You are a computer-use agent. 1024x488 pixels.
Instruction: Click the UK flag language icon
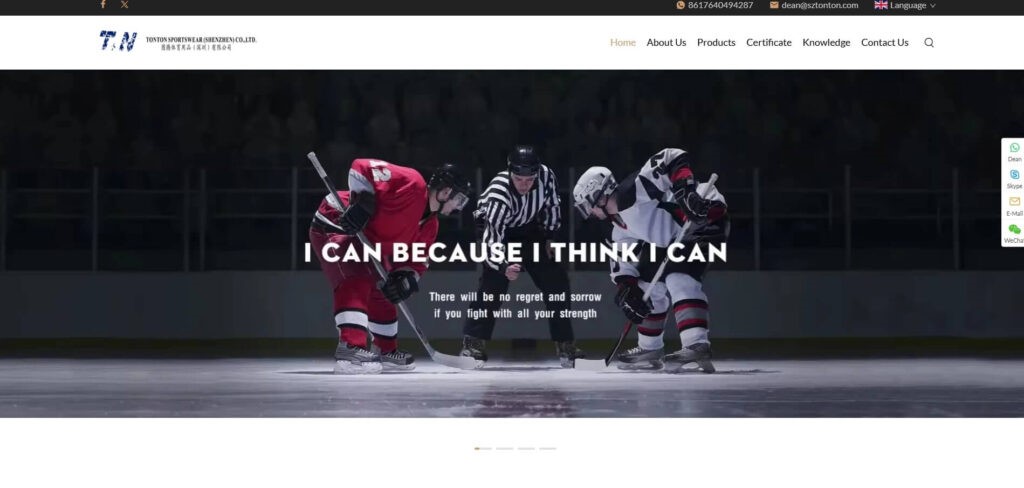point(881,5)
